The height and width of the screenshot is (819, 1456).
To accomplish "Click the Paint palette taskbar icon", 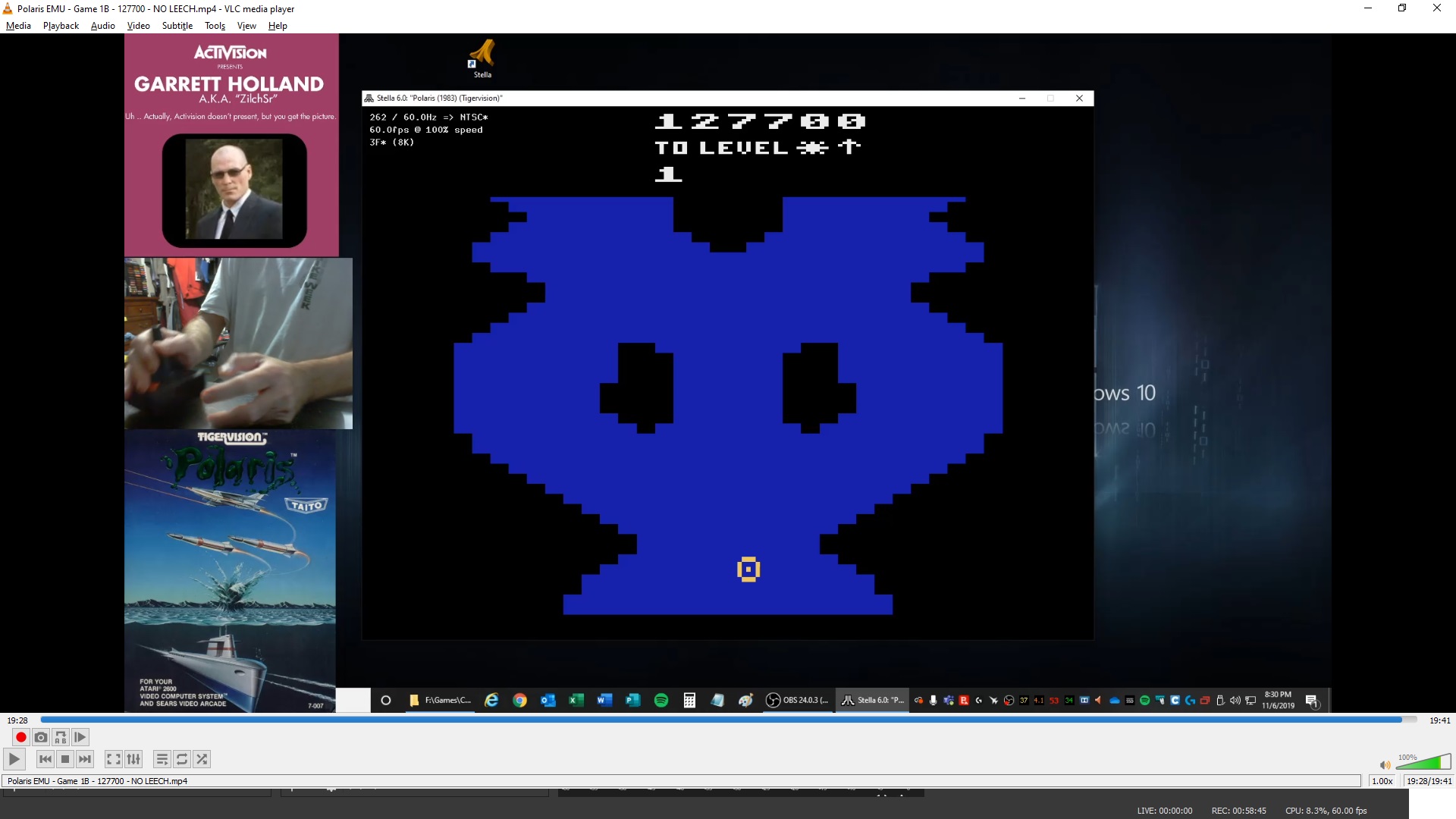I will click(745, 700).
